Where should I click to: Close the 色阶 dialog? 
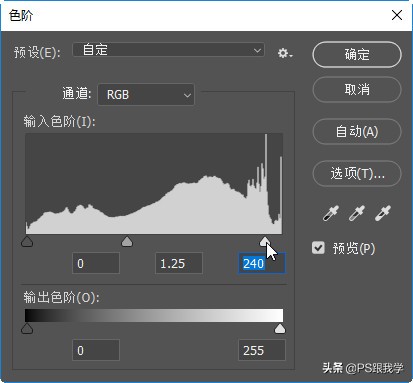[x=397, y=15]
